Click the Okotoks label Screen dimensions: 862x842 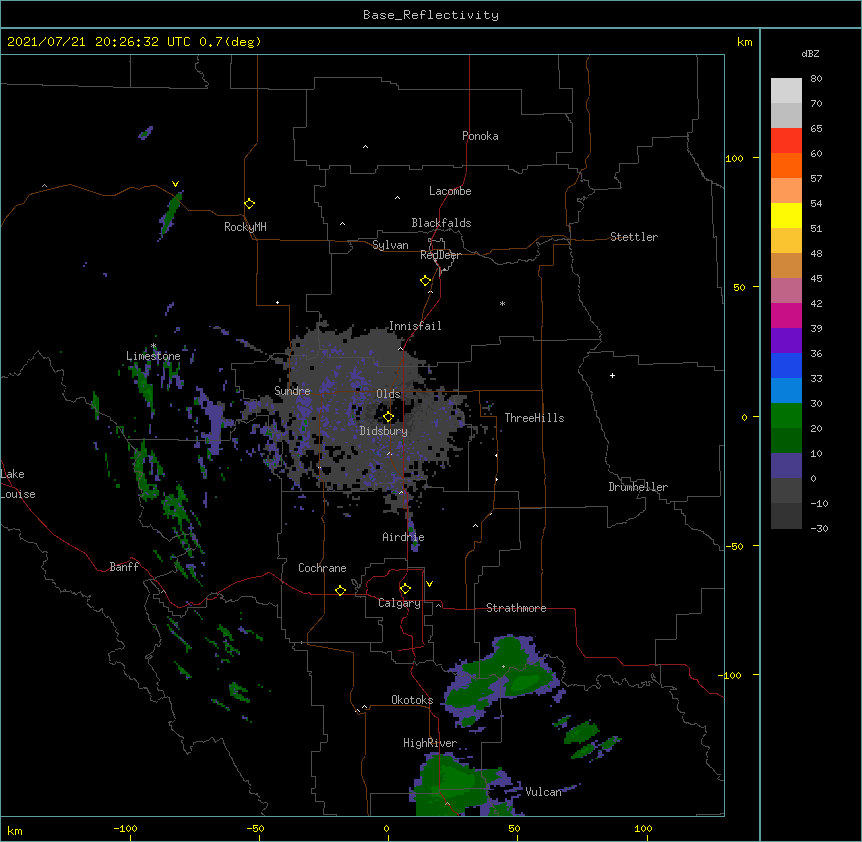pos(412,700)
